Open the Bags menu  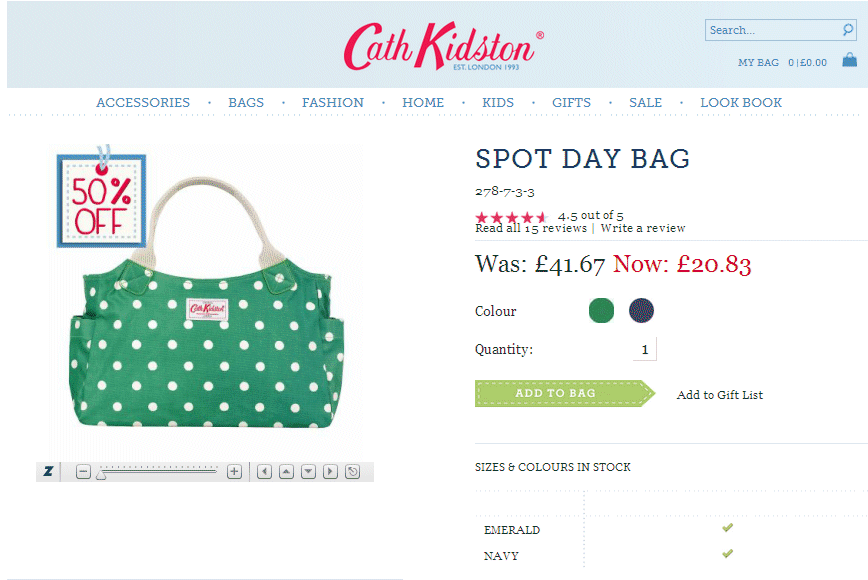click(x=246, y=103)
